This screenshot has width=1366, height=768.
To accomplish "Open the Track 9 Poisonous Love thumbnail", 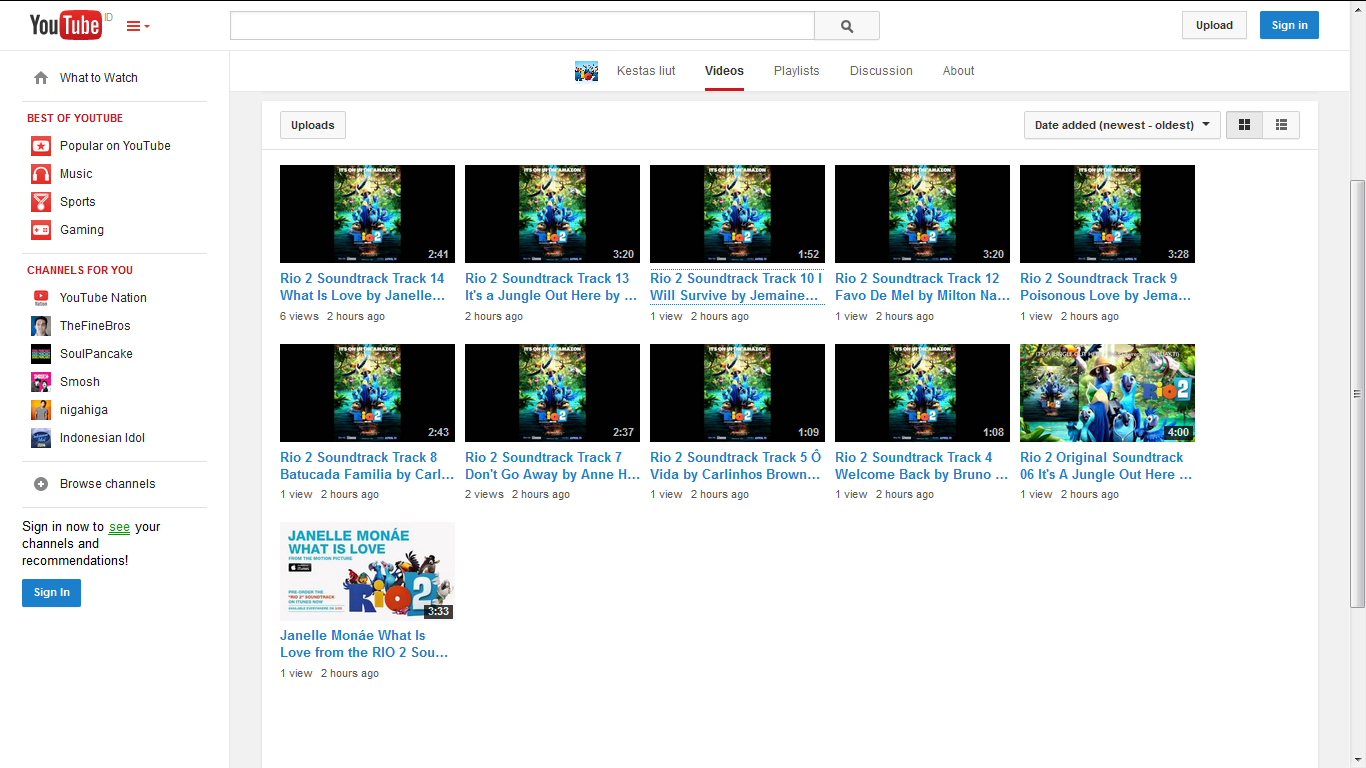I will point(1107,214).
